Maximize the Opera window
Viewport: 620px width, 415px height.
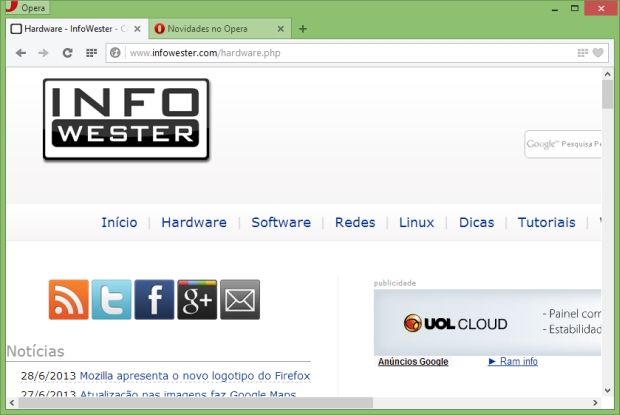(575, 8)
